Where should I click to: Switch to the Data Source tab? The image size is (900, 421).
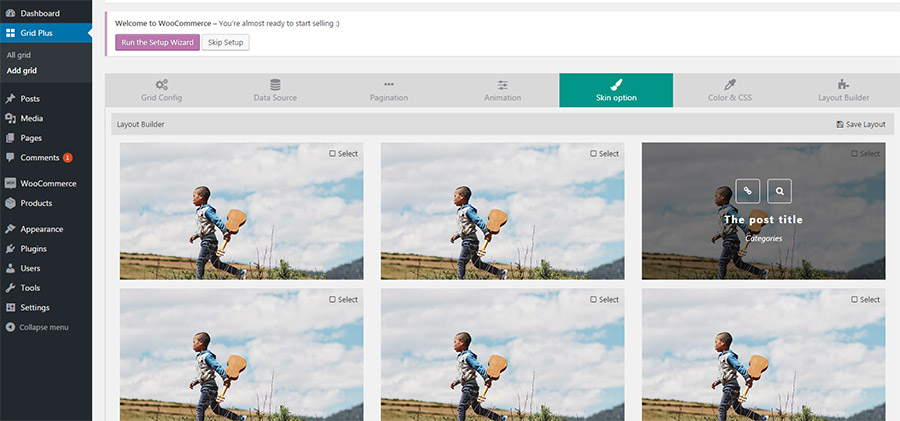[x=276, y=90]
